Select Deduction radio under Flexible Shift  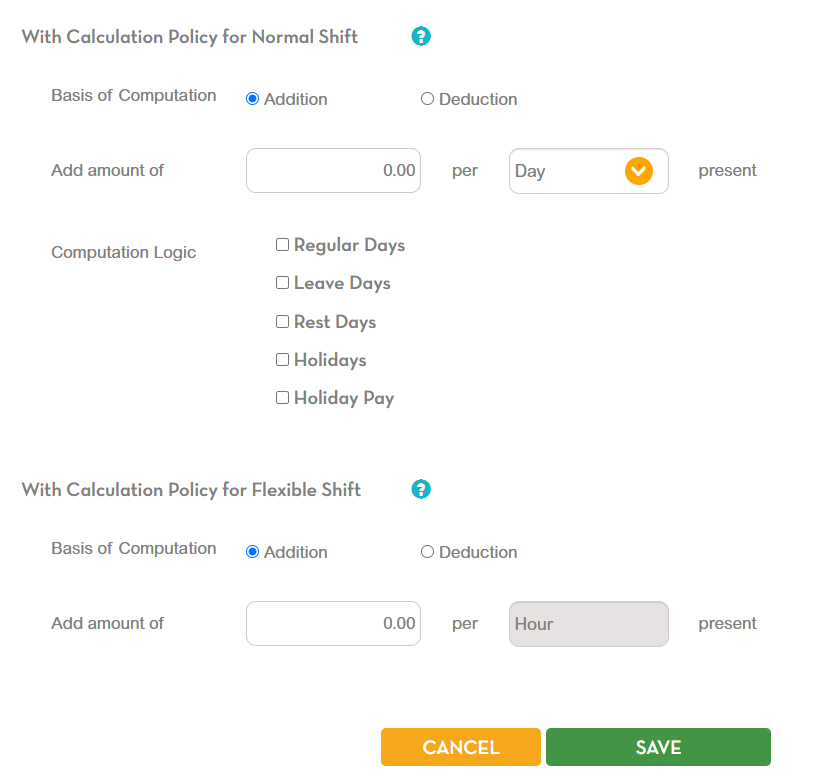[x=427, y=552]
